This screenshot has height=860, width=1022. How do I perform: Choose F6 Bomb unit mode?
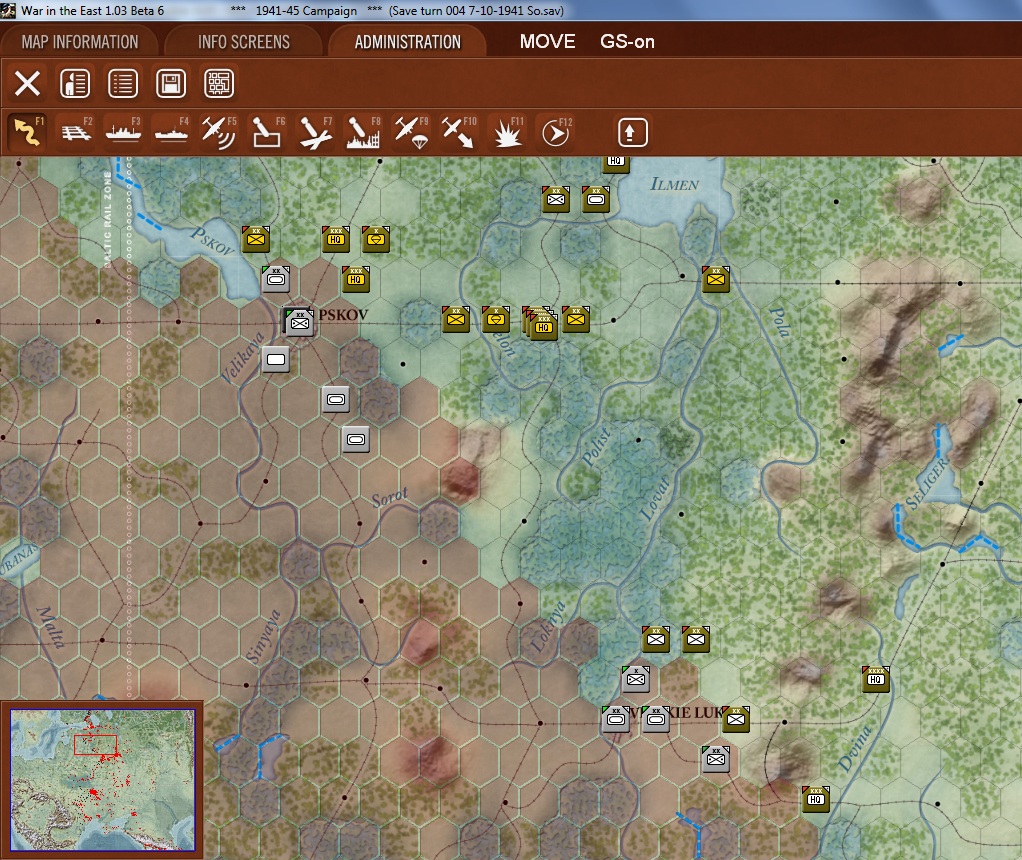click(267, 132)
